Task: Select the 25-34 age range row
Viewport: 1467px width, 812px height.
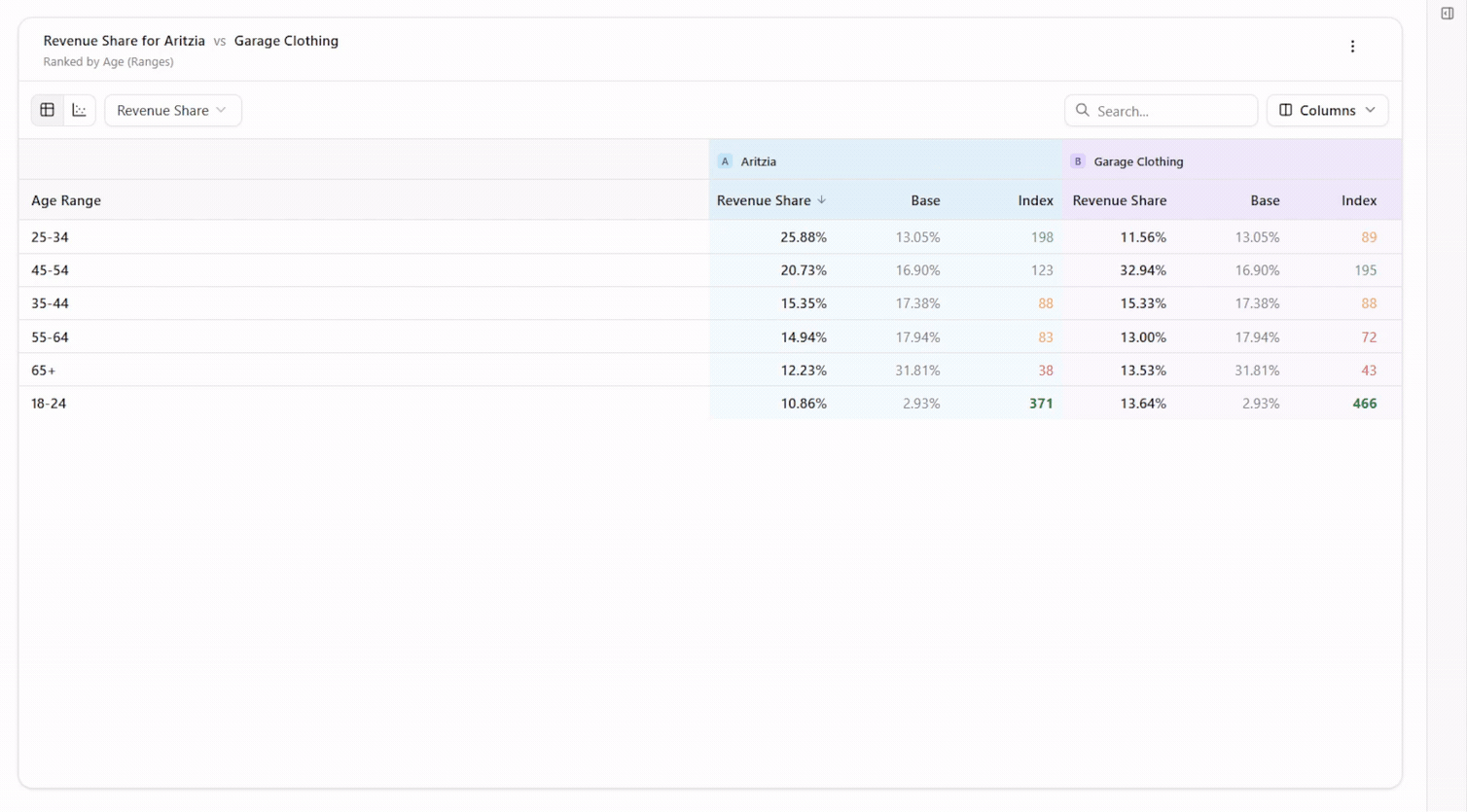Action: pyautogui.click(x=710, y=237)
